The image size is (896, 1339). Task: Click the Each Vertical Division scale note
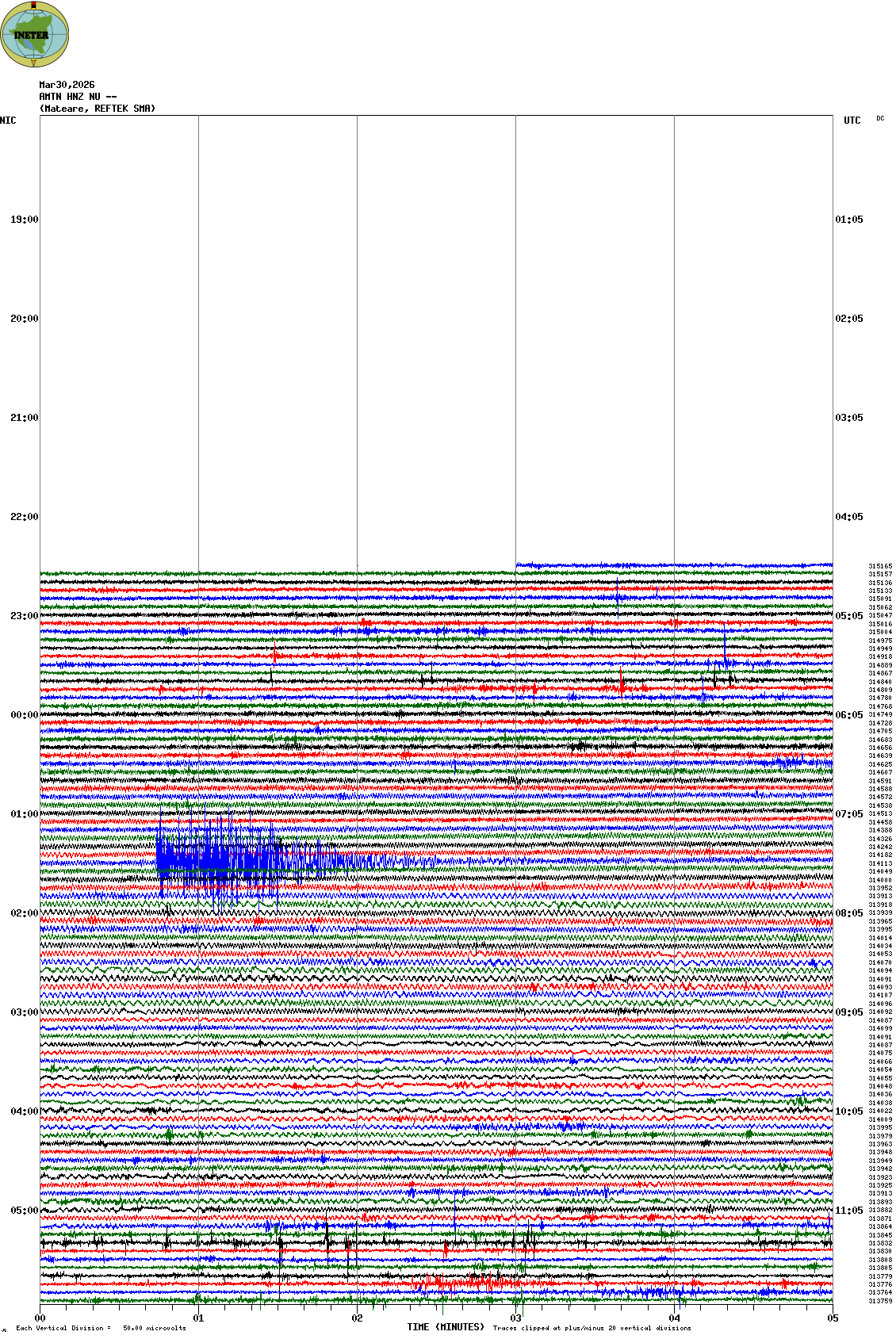pyautogui.click(x=101, y=1328)
